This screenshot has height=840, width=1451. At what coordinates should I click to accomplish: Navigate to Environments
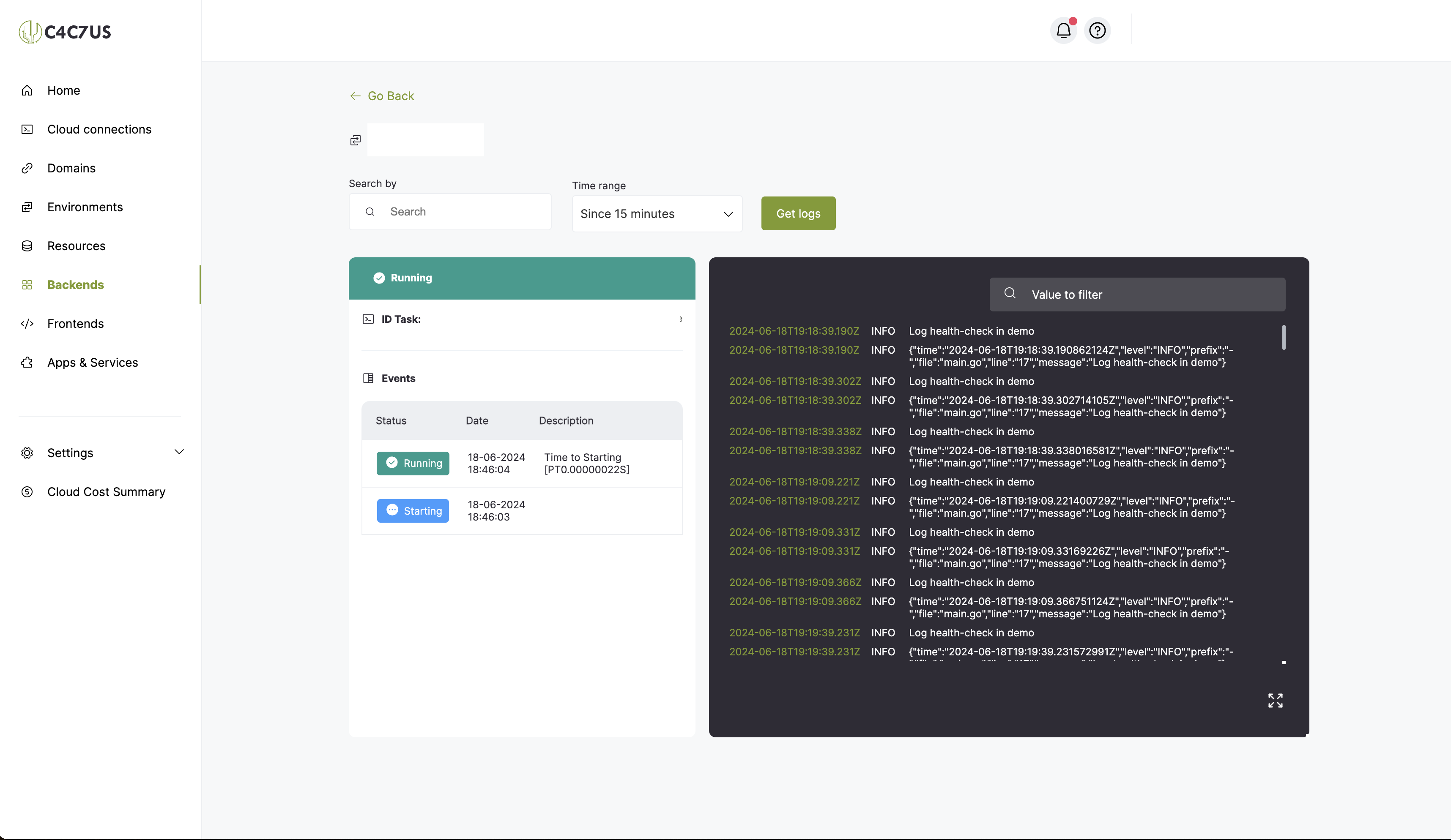pyautogui.click(x=85, y=207)
